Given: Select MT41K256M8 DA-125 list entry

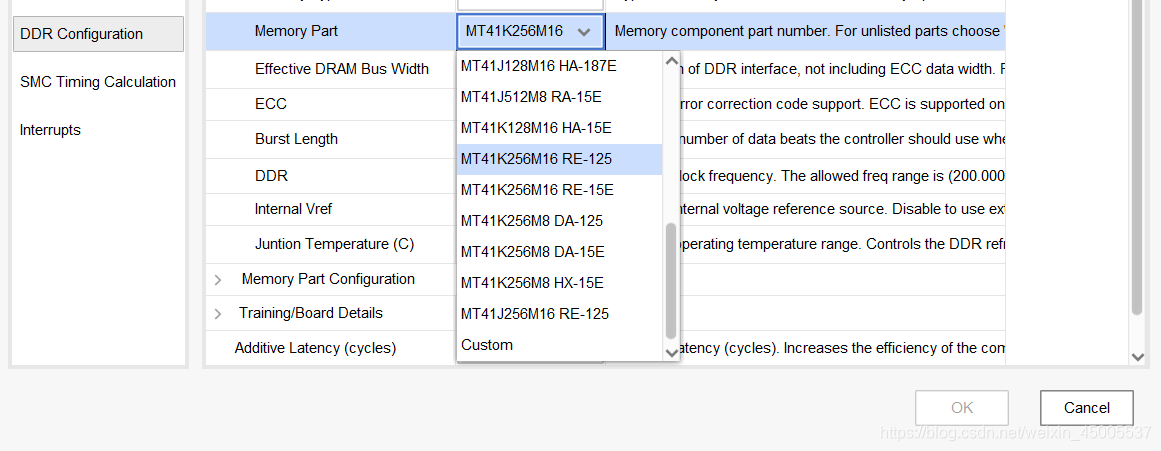Looking at the screenshot, I should [x=532, y=221].
